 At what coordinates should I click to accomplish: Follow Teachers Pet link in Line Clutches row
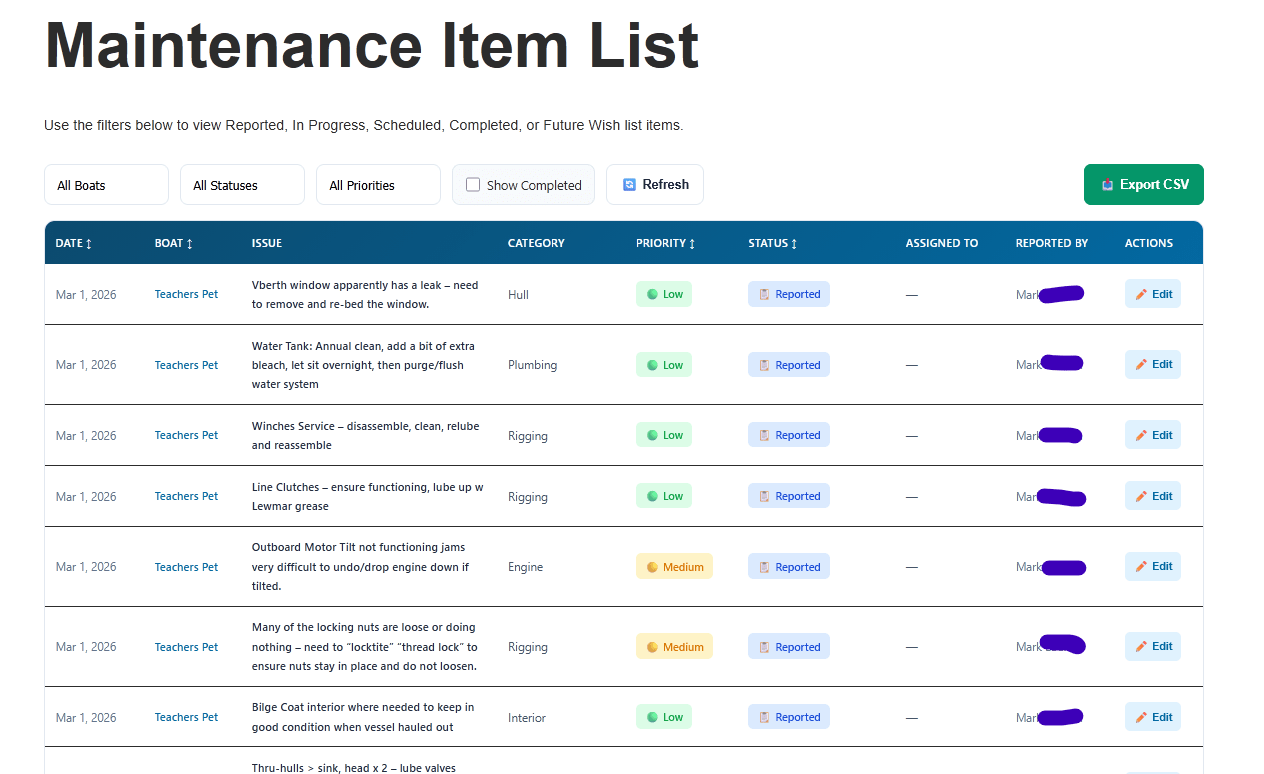[186, 497]
